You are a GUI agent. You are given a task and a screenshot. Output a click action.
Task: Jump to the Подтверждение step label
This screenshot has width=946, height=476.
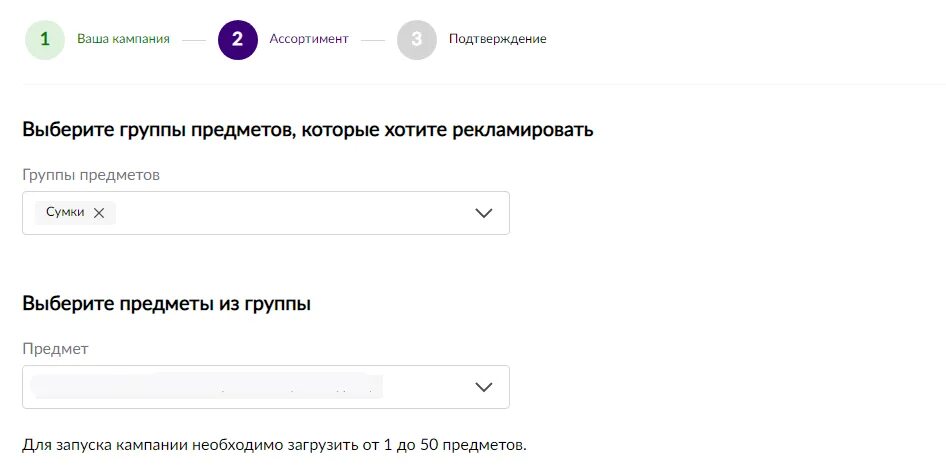pyautogui.click(x=497, y=39)
